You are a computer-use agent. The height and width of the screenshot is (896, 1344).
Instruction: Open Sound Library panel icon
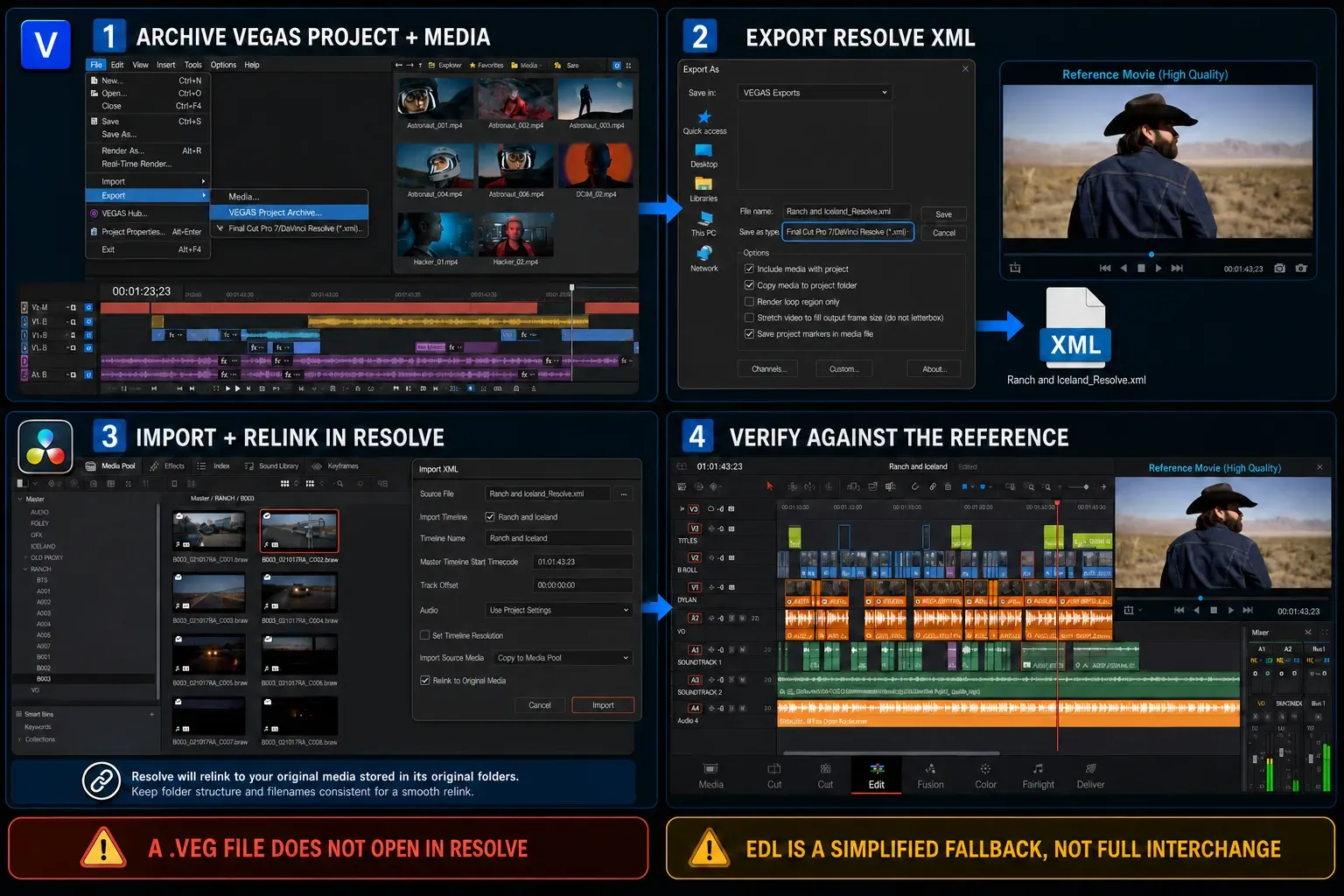(x=249, y=466)
